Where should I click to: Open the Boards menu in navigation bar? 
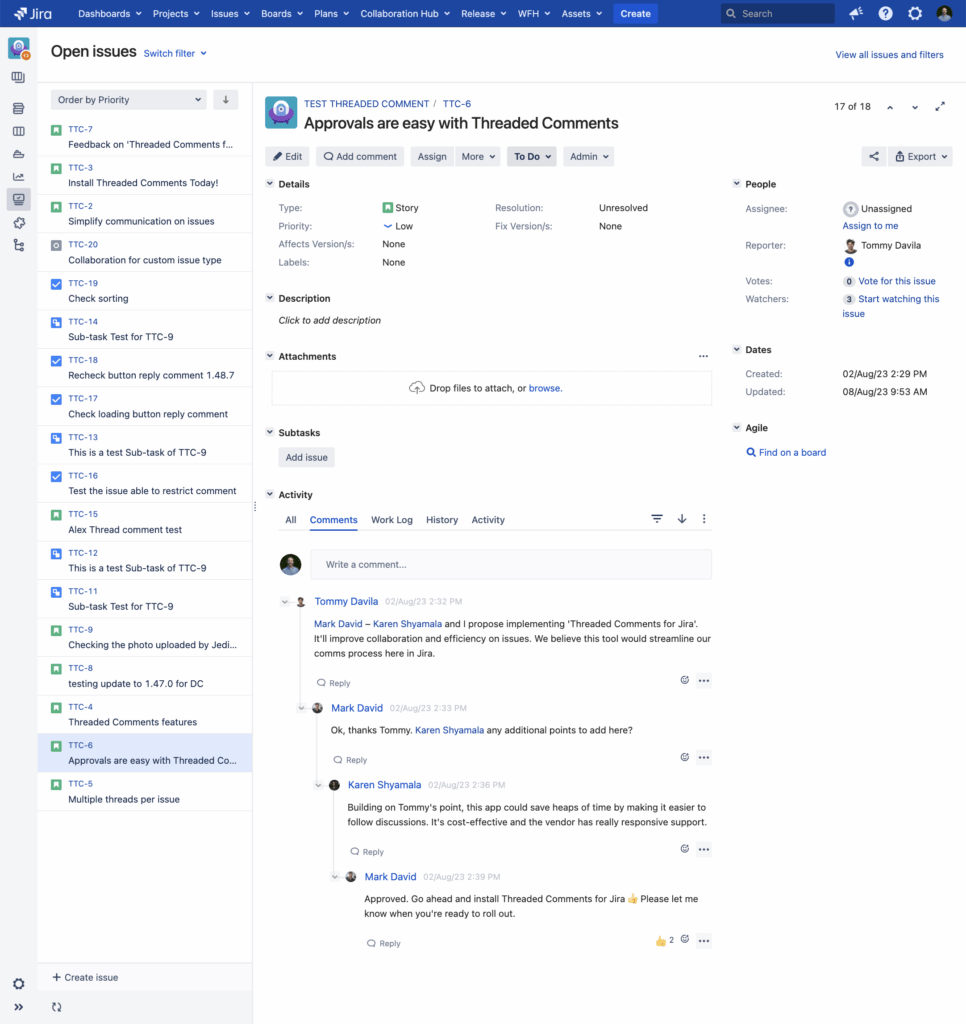click(281, 14)
